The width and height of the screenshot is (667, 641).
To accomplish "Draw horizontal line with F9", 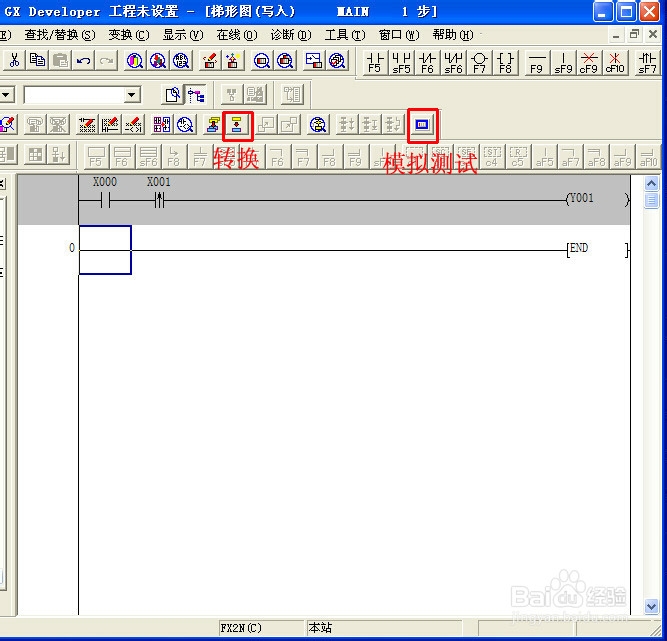I will coord(537,63).
